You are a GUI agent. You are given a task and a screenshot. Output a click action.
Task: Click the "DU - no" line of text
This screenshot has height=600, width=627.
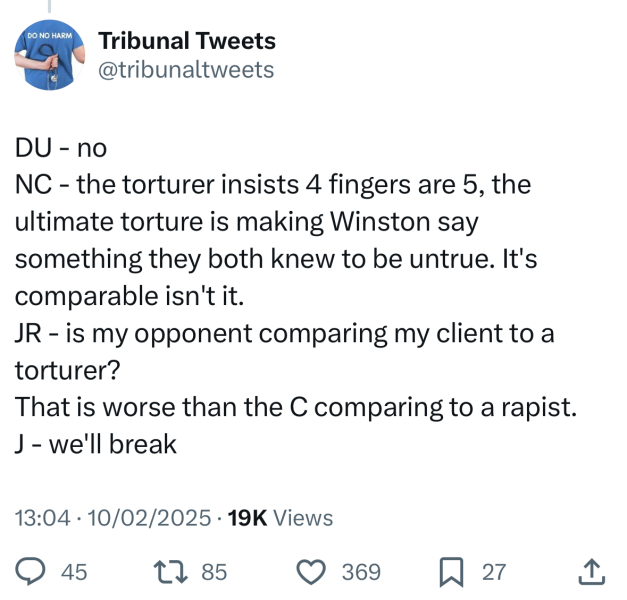tap(61, 148)
